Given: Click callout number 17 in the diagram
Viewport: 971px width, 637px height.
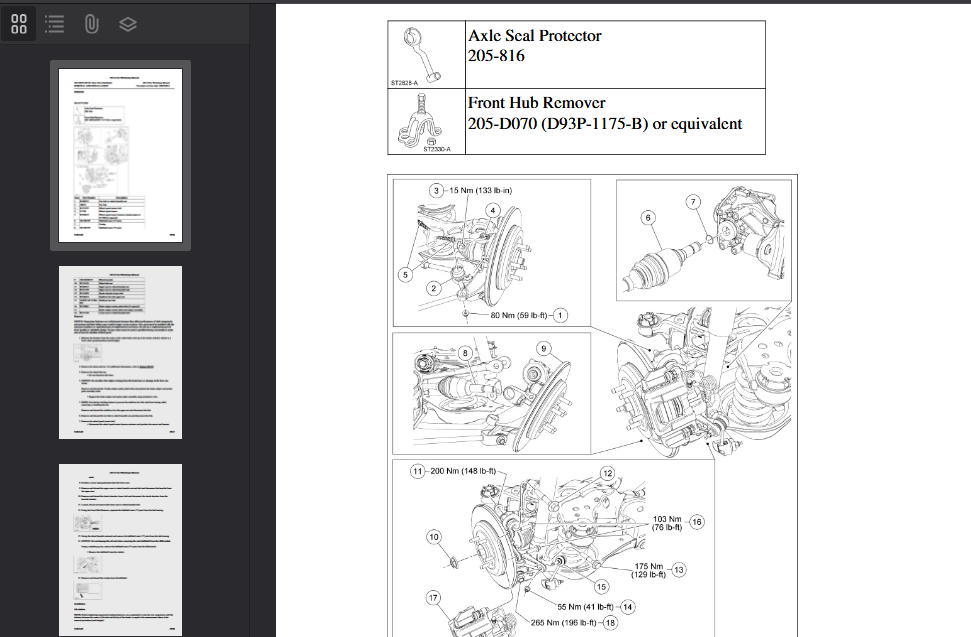Looking at the screenshot, I should tap(433, 597).
